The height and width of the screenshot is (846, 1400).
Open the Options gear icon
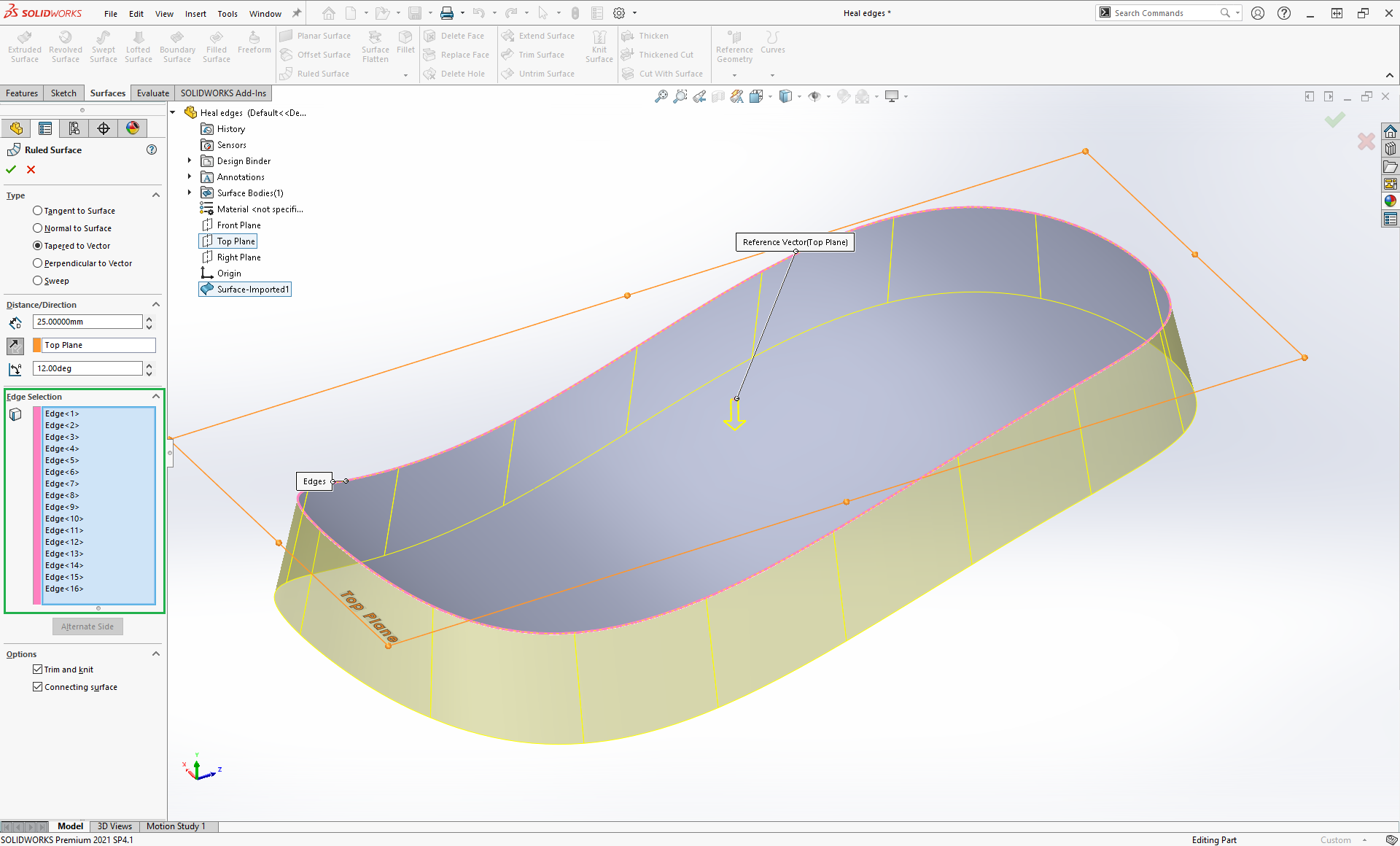click(619, 13)
